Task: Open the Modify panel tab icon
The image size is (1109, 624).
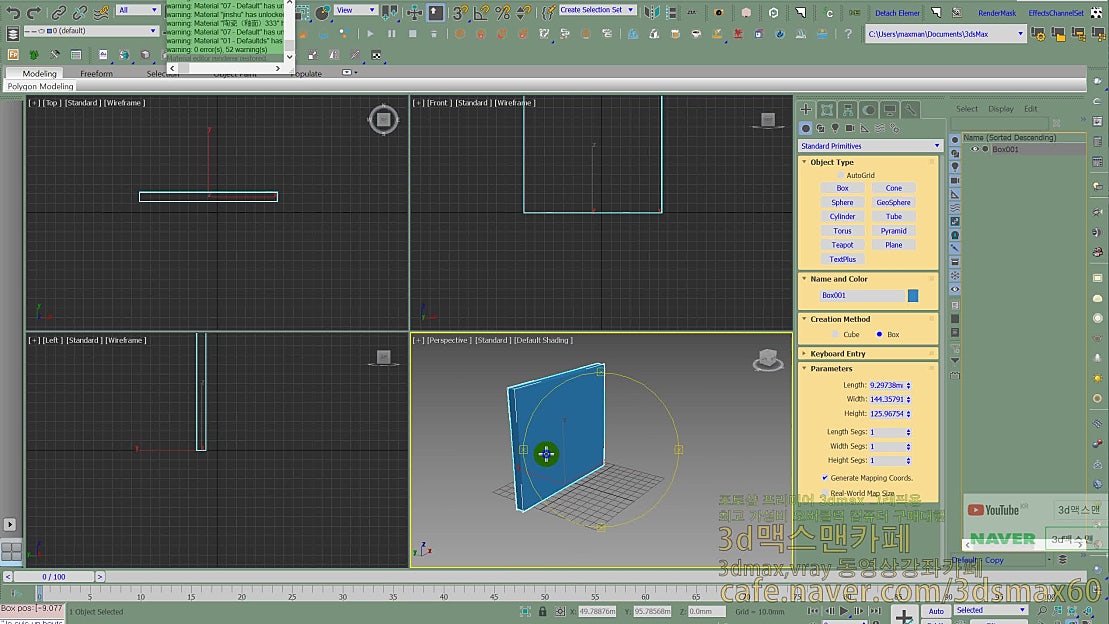Action: pyautogui.click(x=827, y=110)
